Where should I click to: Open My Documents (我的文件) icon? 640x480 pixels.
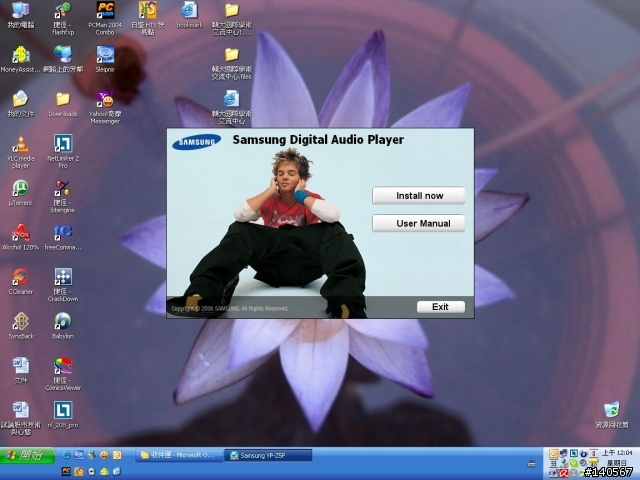(20, 104)
